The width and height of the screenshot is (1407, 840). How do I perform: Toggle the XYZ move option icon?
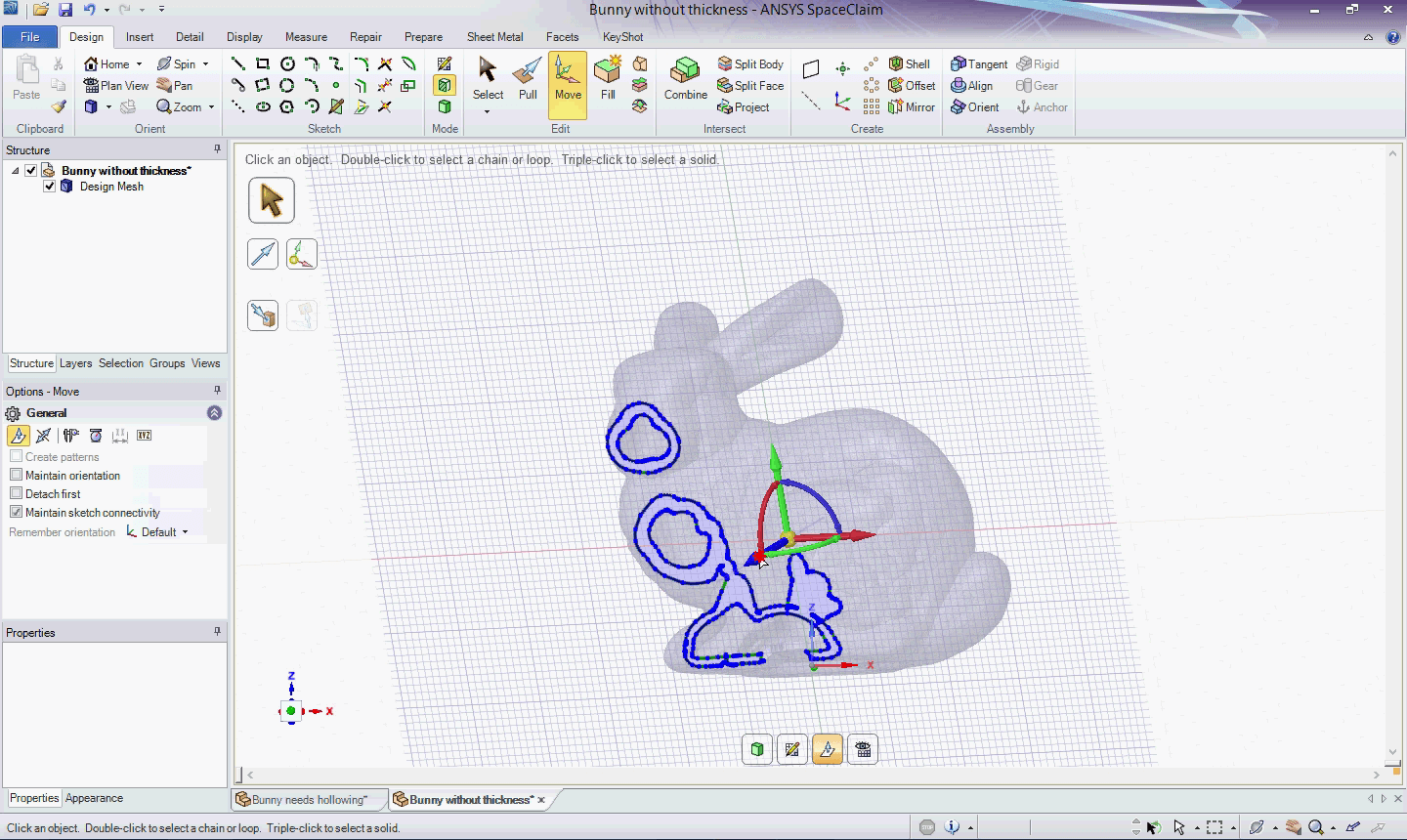click(x=145, y=436)
